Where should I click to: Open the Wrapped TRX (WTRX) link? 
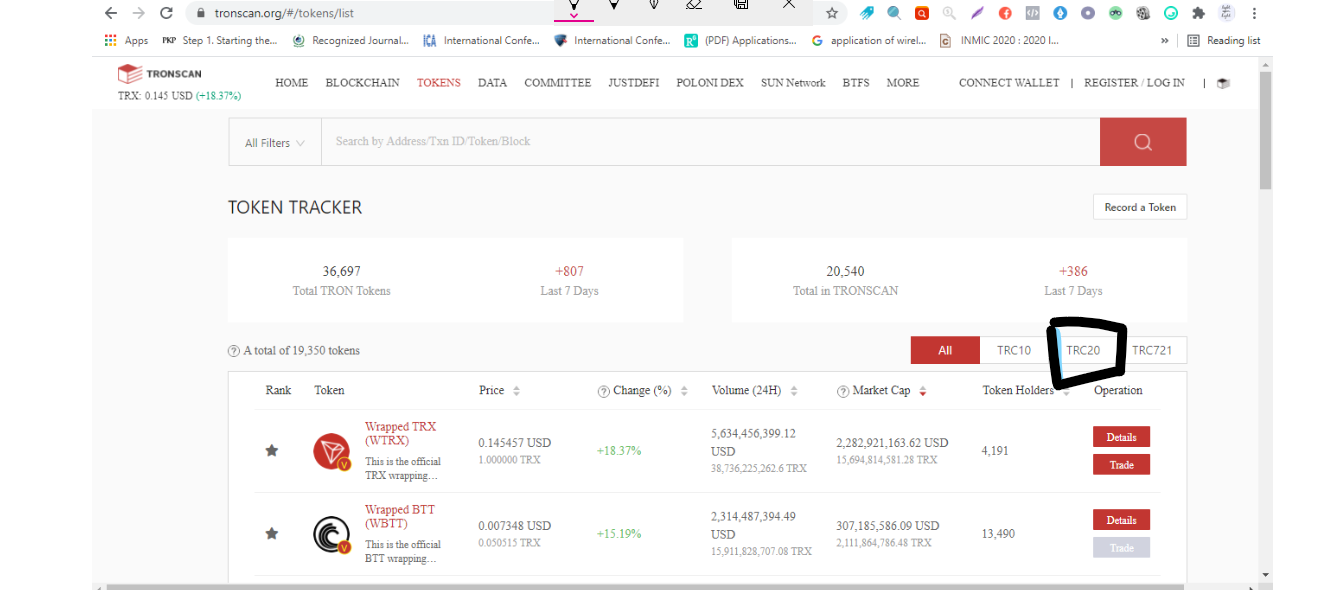[x=401, y=433]
